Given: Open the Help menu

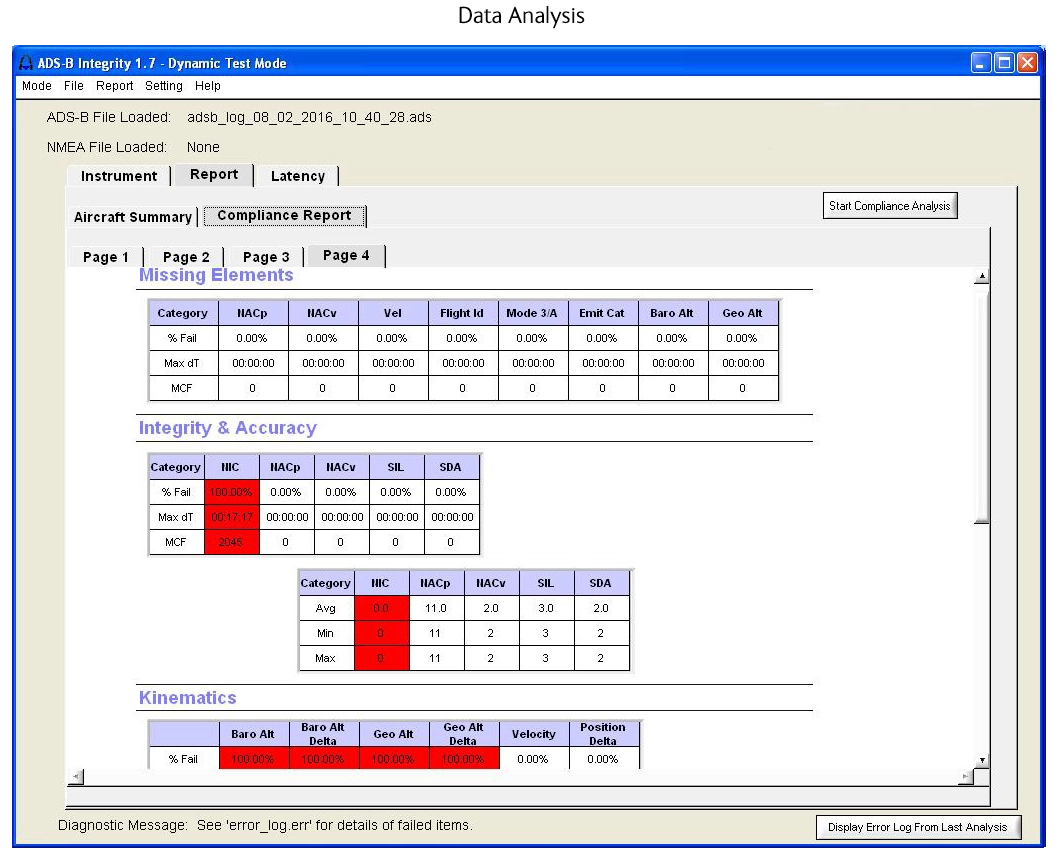Looking at the screenshot, I should tap(208, 86).
